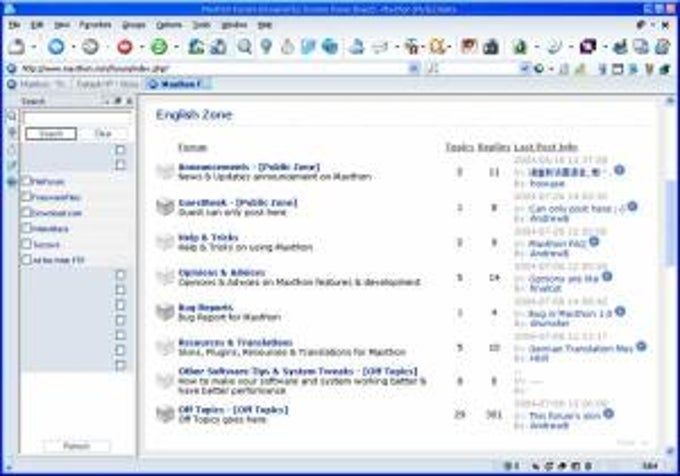
Task: Click the magnifier icon in sidebar strip
Action: (12, 116)
